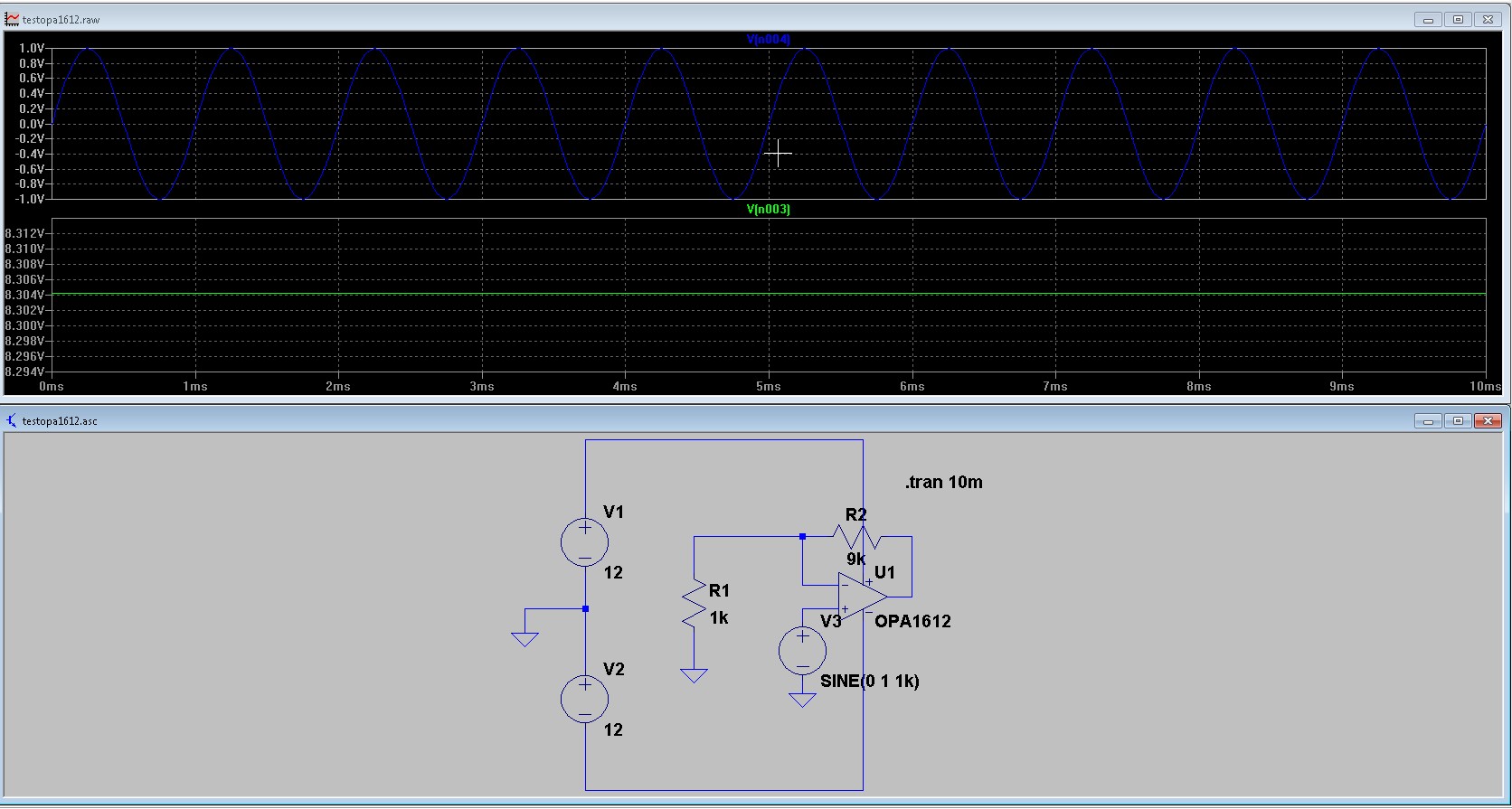Close the testopa1612.raw waveform window

1488,19
